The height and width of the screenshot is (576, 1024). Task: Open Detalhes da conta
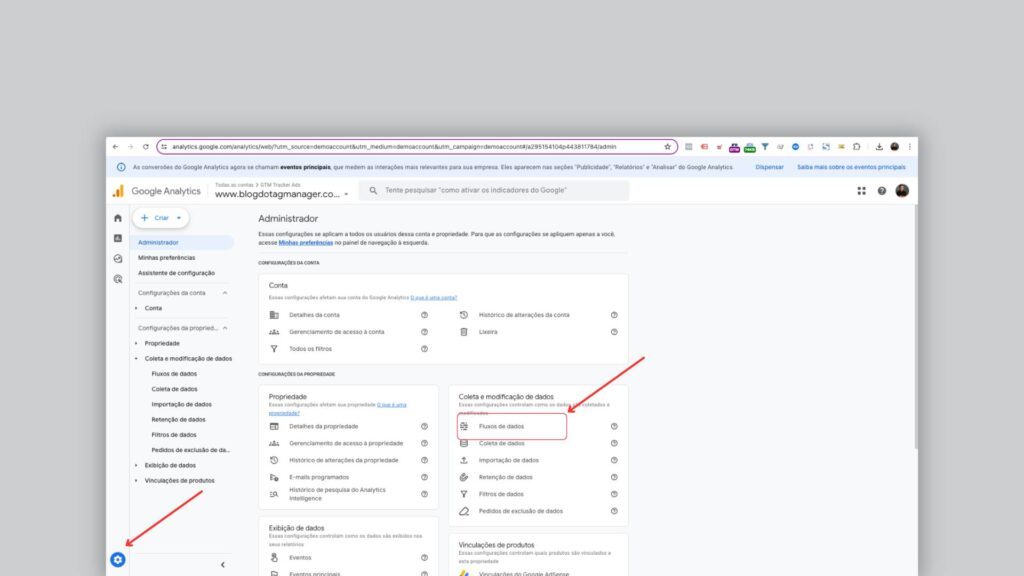tap(314, 315)
